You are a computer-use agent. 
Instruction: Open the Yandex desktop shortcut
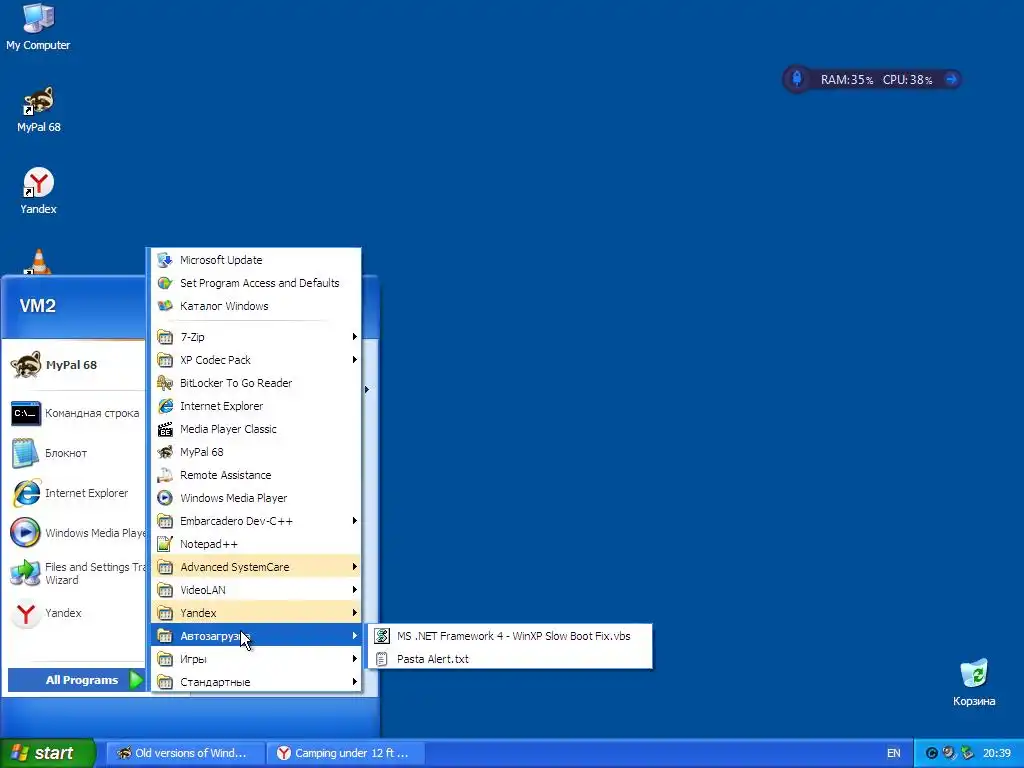pos(38,191)
